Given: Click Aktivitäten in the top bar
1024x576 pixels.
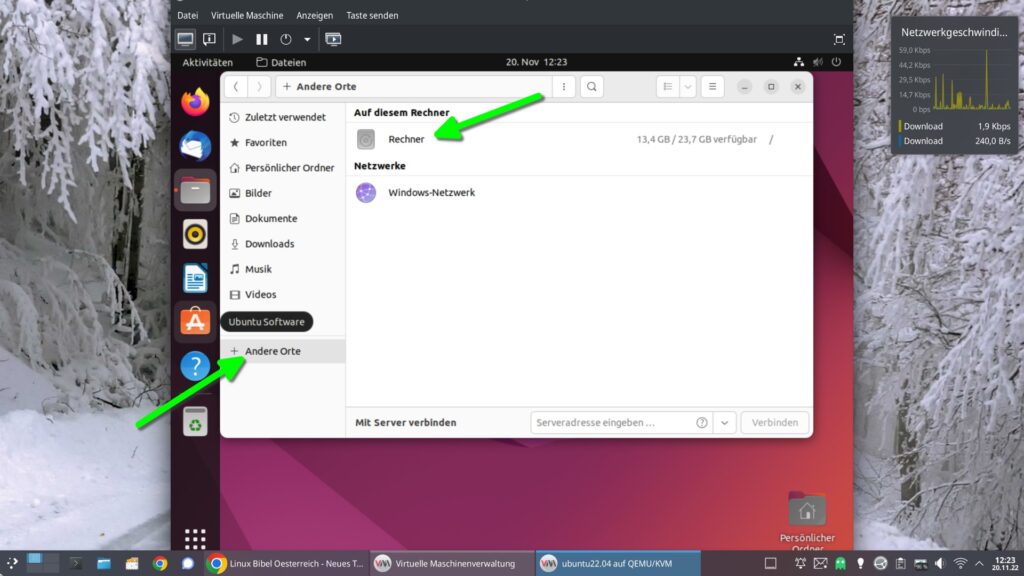Looking at the screenshot, I should click(x=207, y=62).
